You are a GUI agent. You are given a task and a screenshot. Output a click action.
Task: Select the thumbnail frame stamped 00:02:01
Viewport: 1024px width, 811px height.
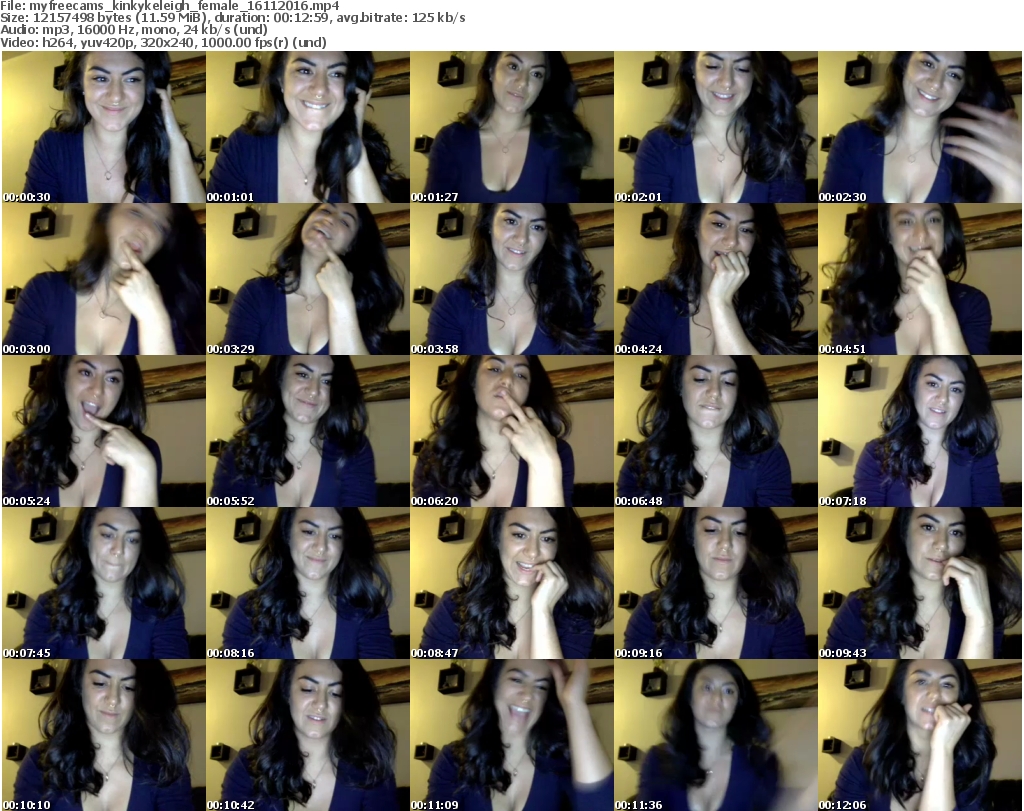[x=716, y=127]
